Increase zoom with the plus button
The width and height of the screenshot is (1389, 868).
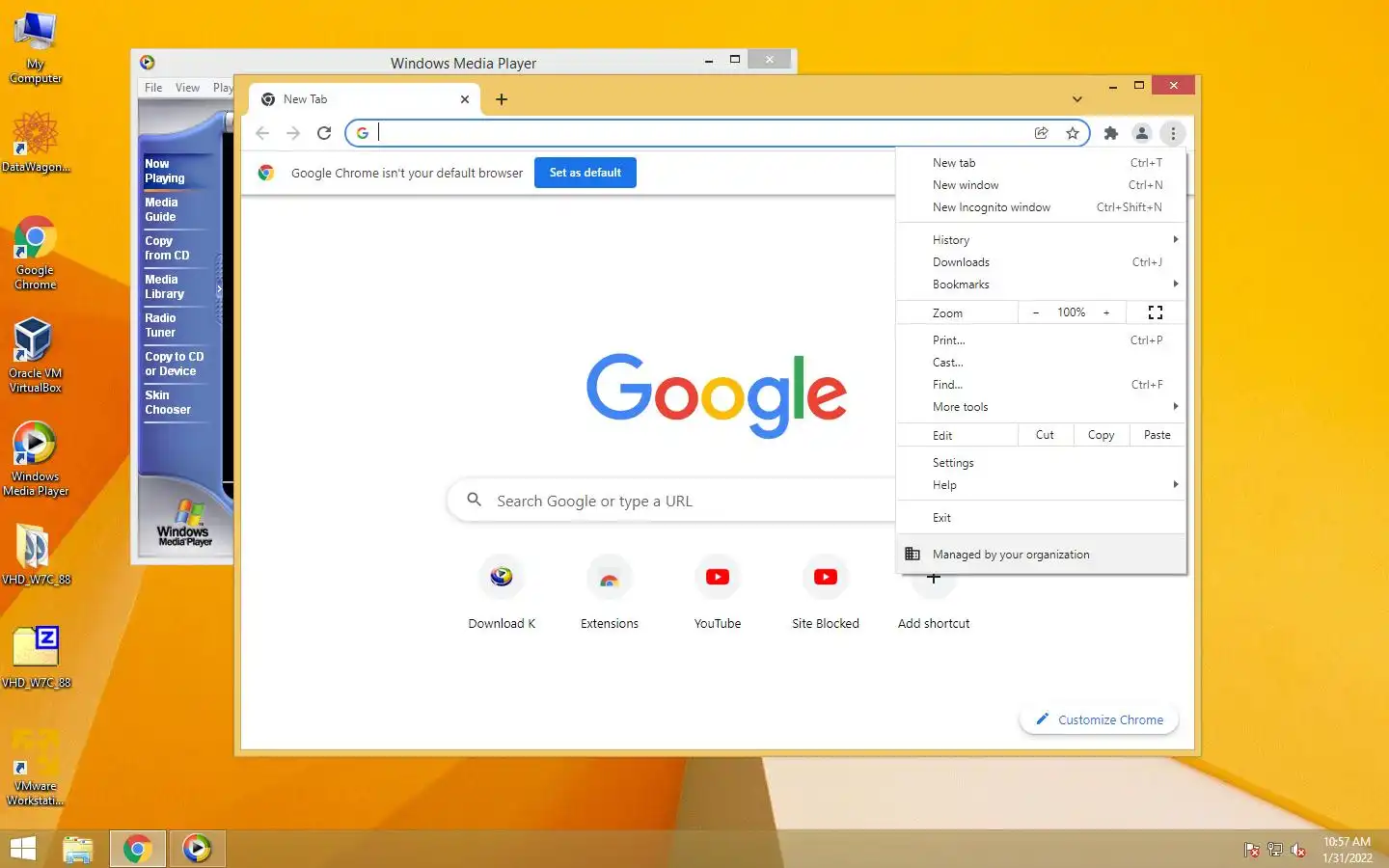pos(1106,312)
